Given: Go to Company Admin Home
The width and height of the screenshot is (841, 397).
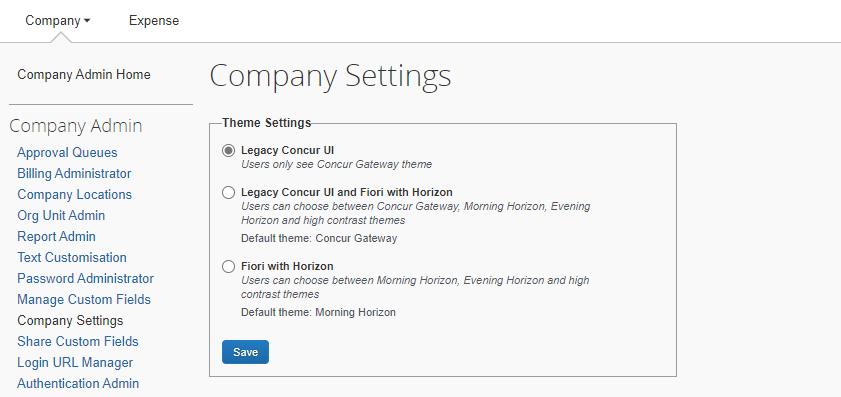Looking at the screenshot, I should pyautogui.click(x=84, y=75).
